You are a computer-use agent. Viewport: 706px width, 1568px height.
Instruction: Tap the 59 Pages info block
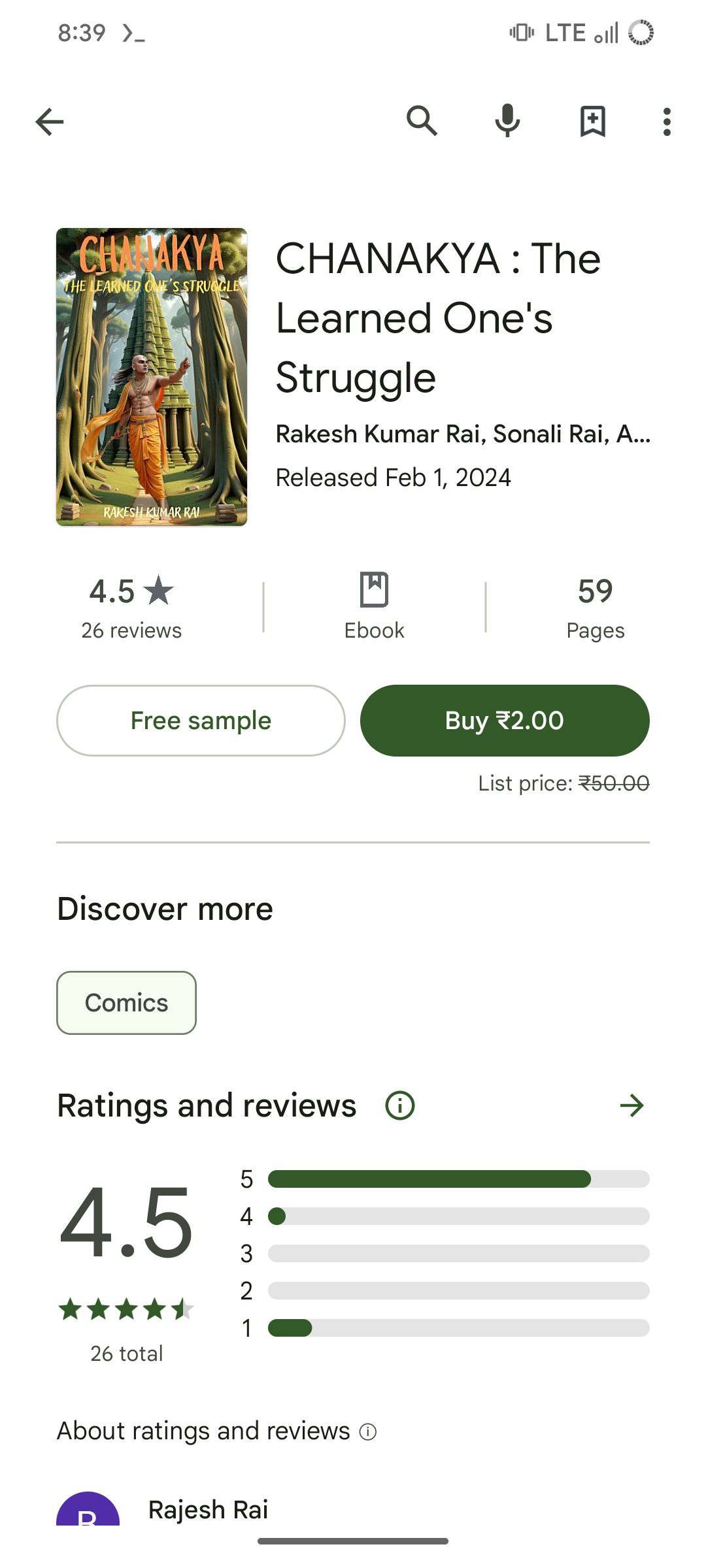click(595, 607)
